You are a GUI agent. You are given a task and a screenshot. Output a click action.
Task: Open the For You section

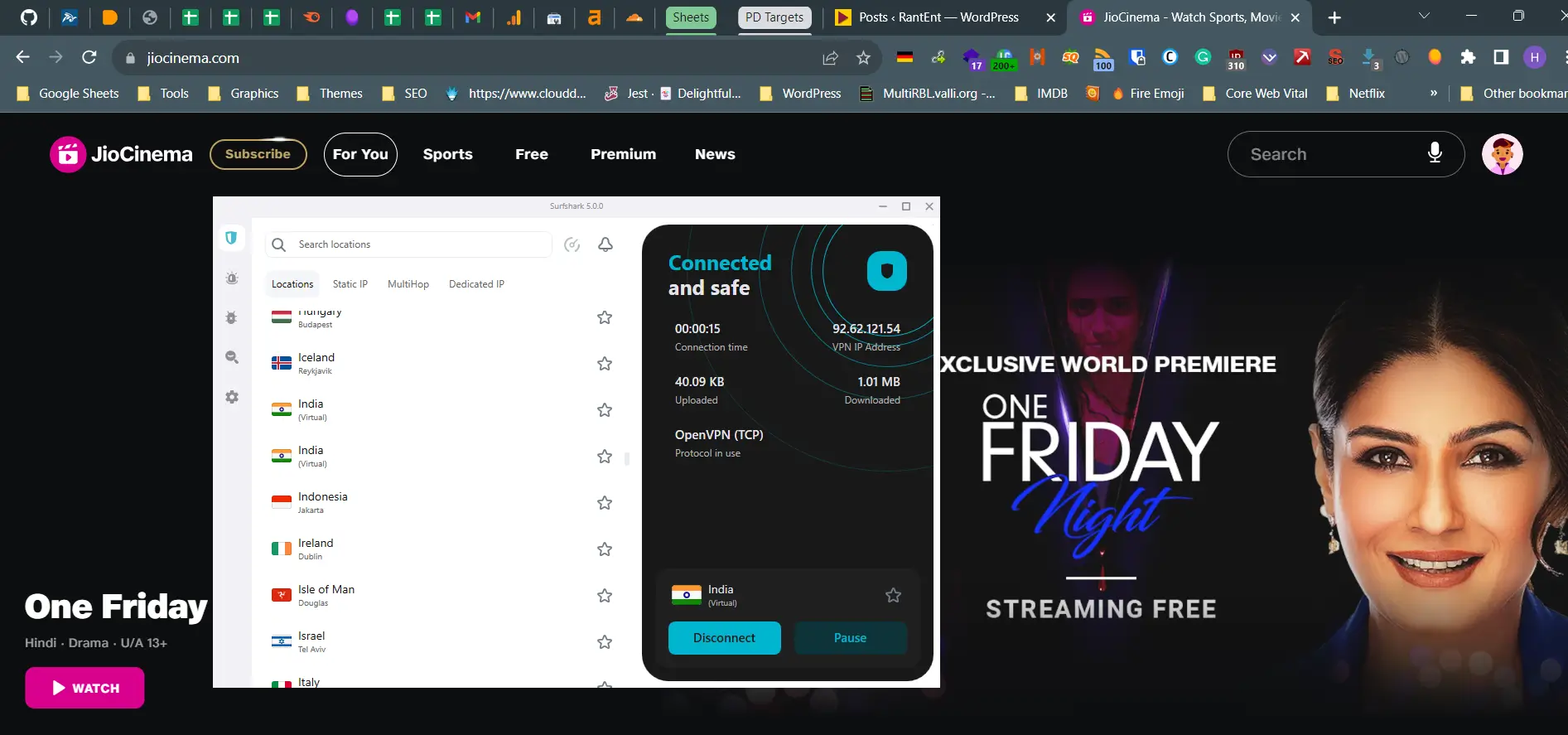pyautogui.click(x=360, y=154)
